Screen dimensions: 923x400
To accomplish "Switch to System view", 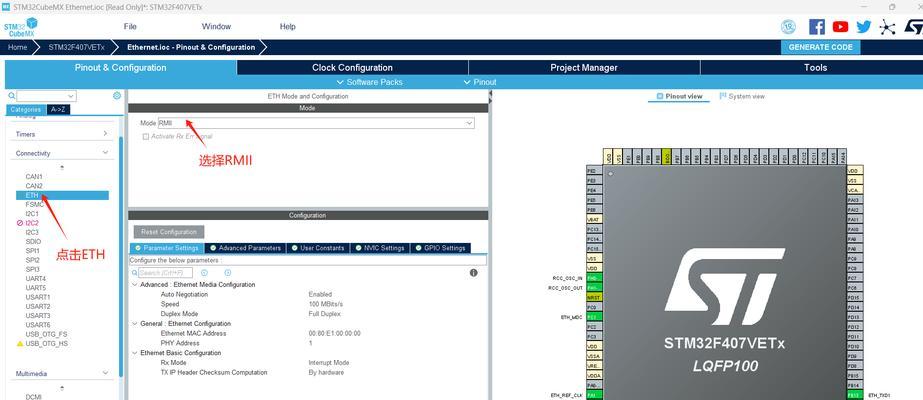I will (x=742, y=96).
